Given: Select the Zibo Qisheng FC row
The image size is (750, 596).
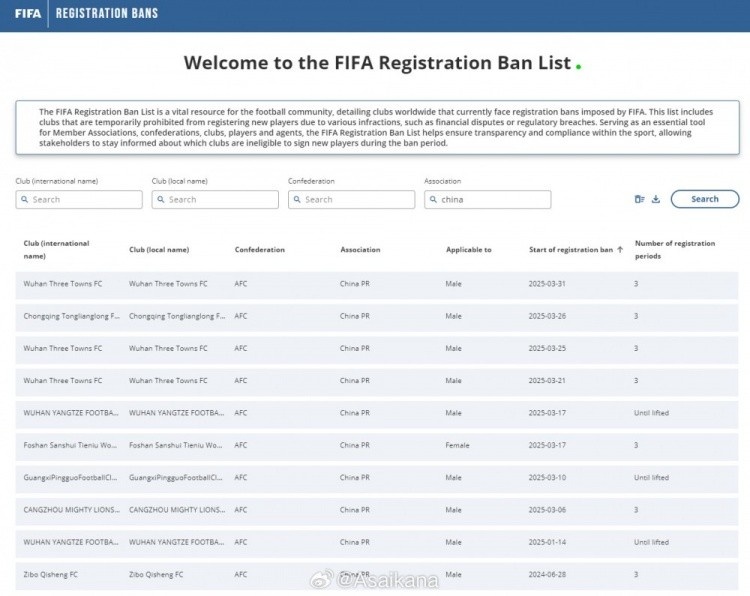Looking at the screenshot, I should [375, 575].
